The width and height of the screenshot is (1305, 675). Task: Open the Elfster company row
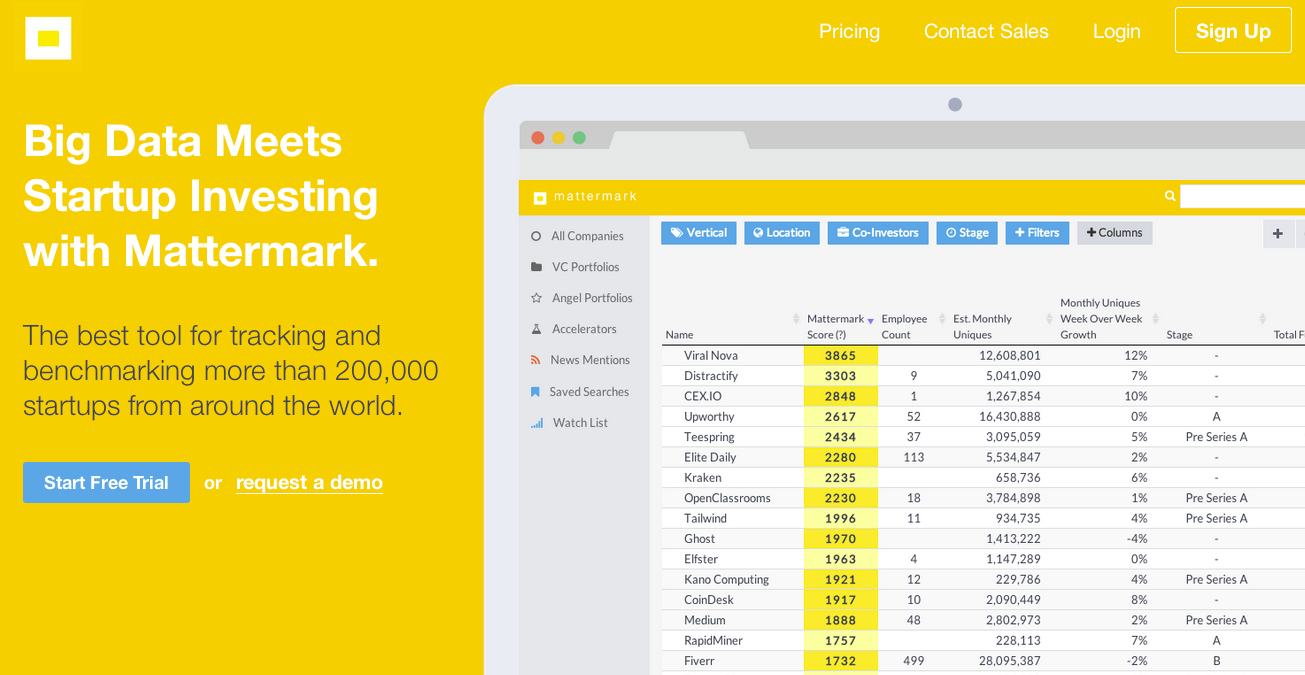coord(983,559)
